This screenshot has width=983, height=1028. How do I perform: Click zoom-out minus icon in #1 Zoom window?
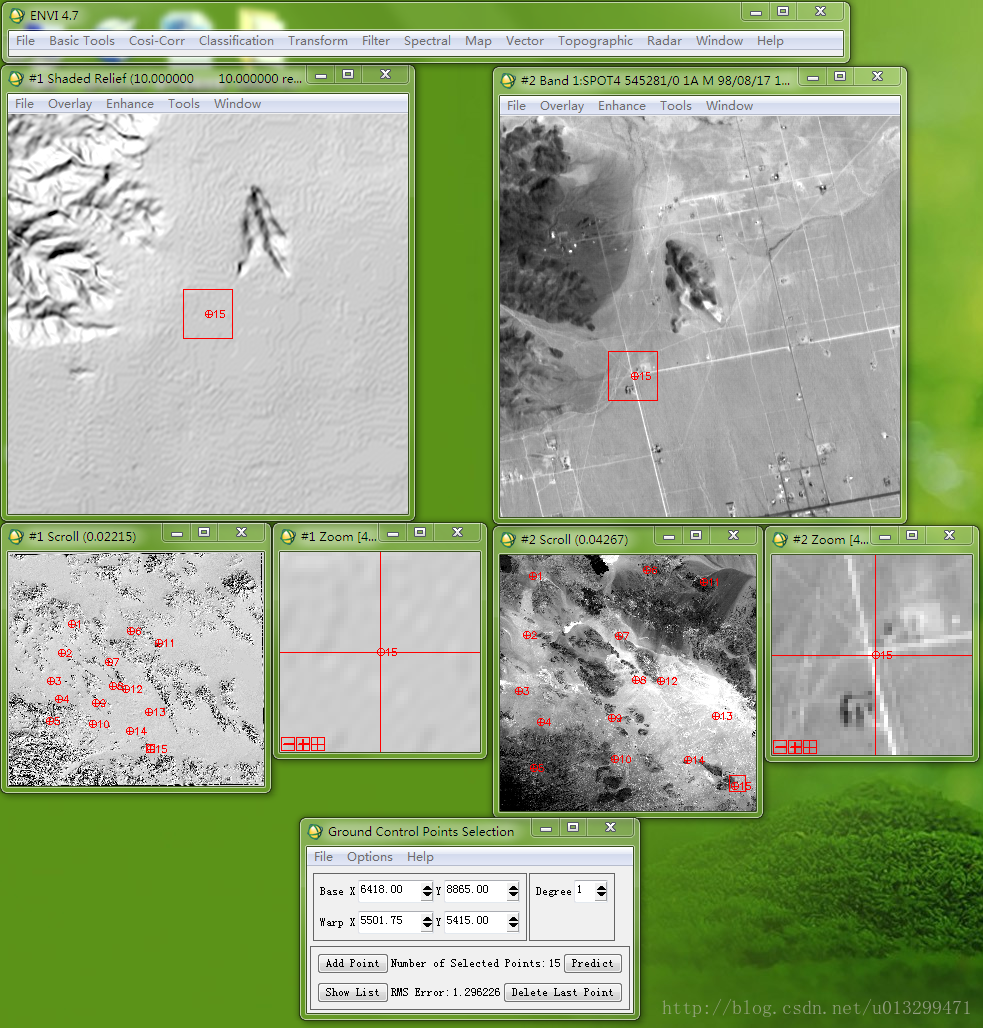(x=288, y=744)
